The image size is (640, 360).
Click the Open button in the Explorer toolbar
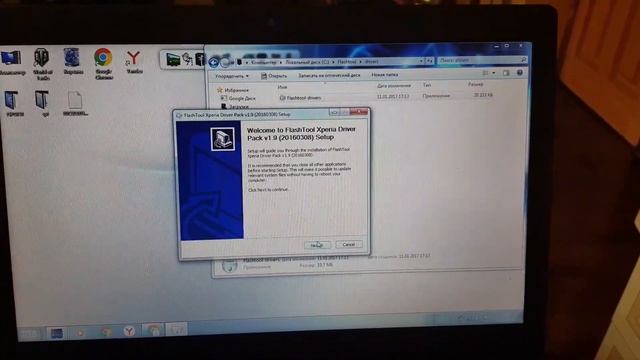point(274,76)
